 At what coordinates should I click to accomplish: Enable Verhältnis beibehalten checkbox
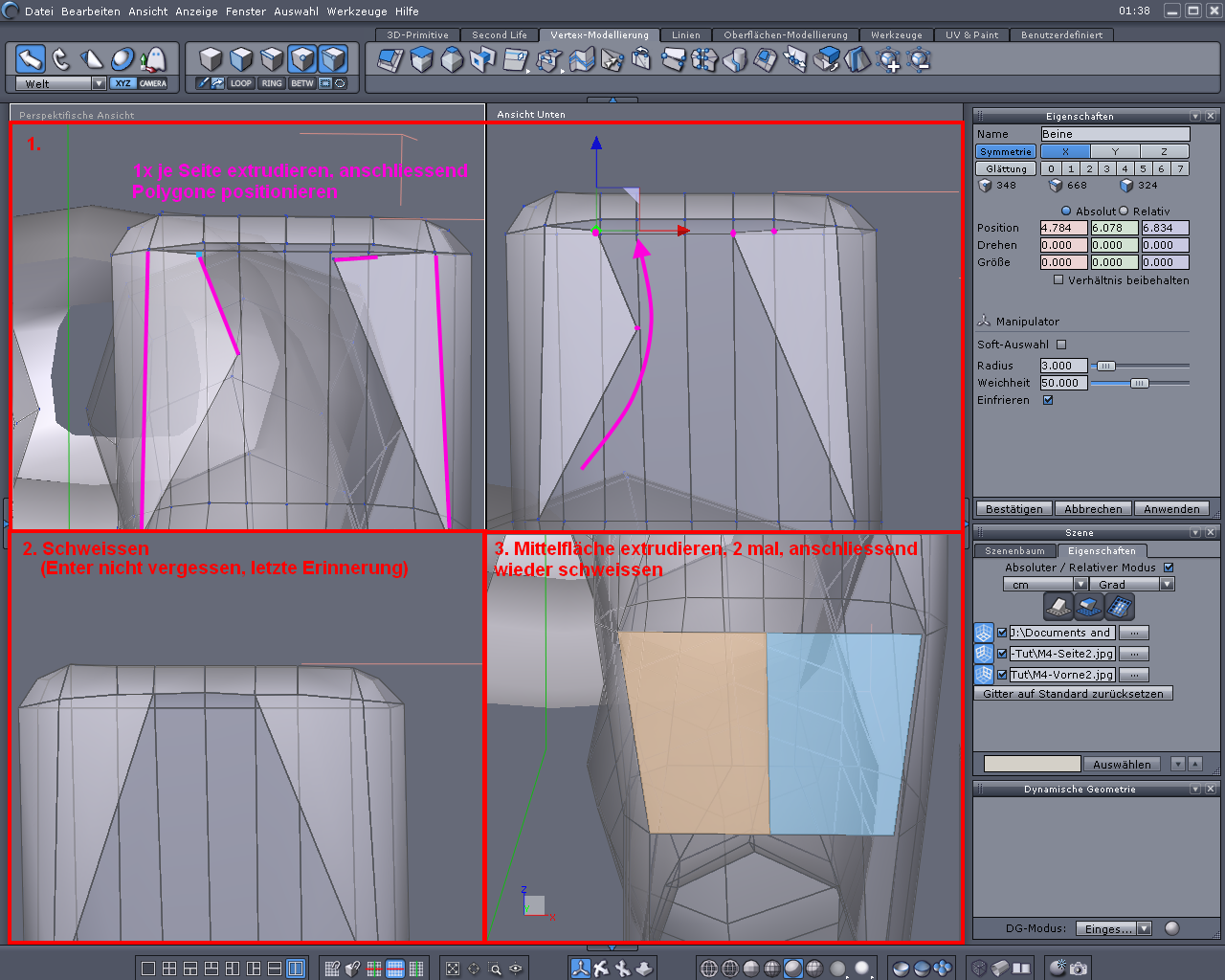[1058, 280]
